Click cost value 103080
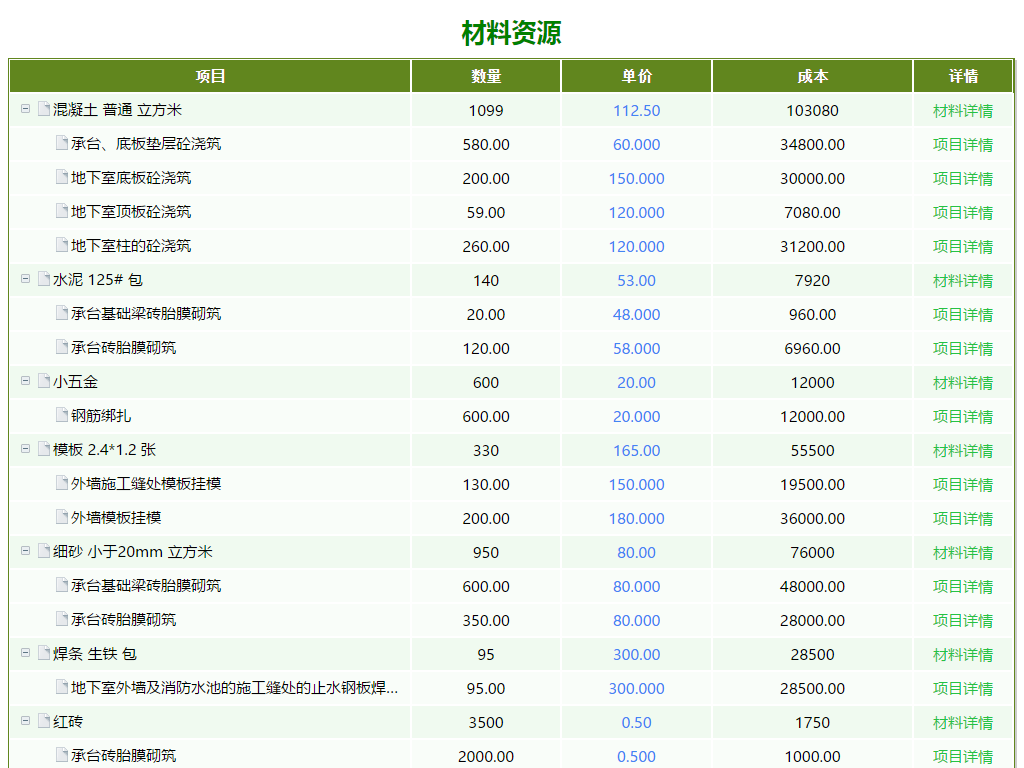The height and width of the screenshot is (768, 1024). [x=812, y=110]
